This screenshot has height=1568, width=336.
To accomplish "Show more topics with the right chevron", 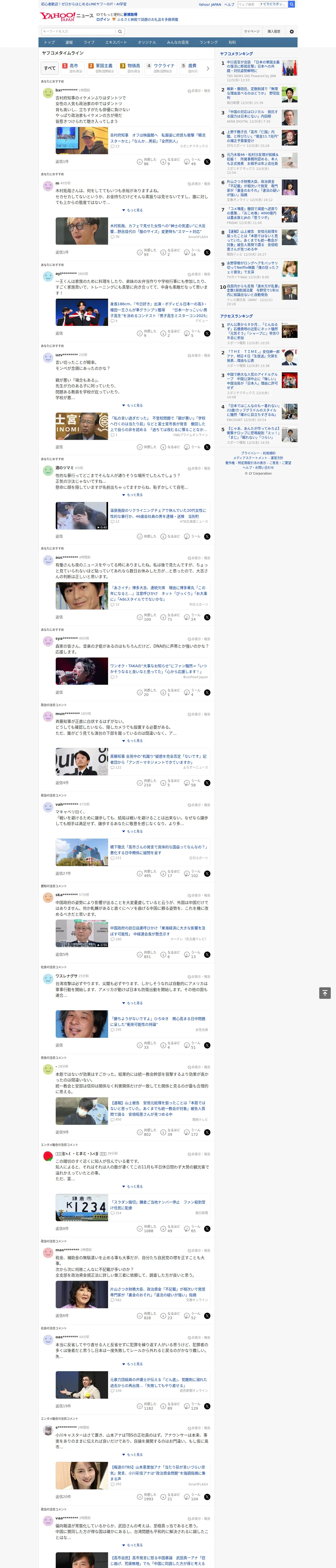I will [x=208, y=68].
